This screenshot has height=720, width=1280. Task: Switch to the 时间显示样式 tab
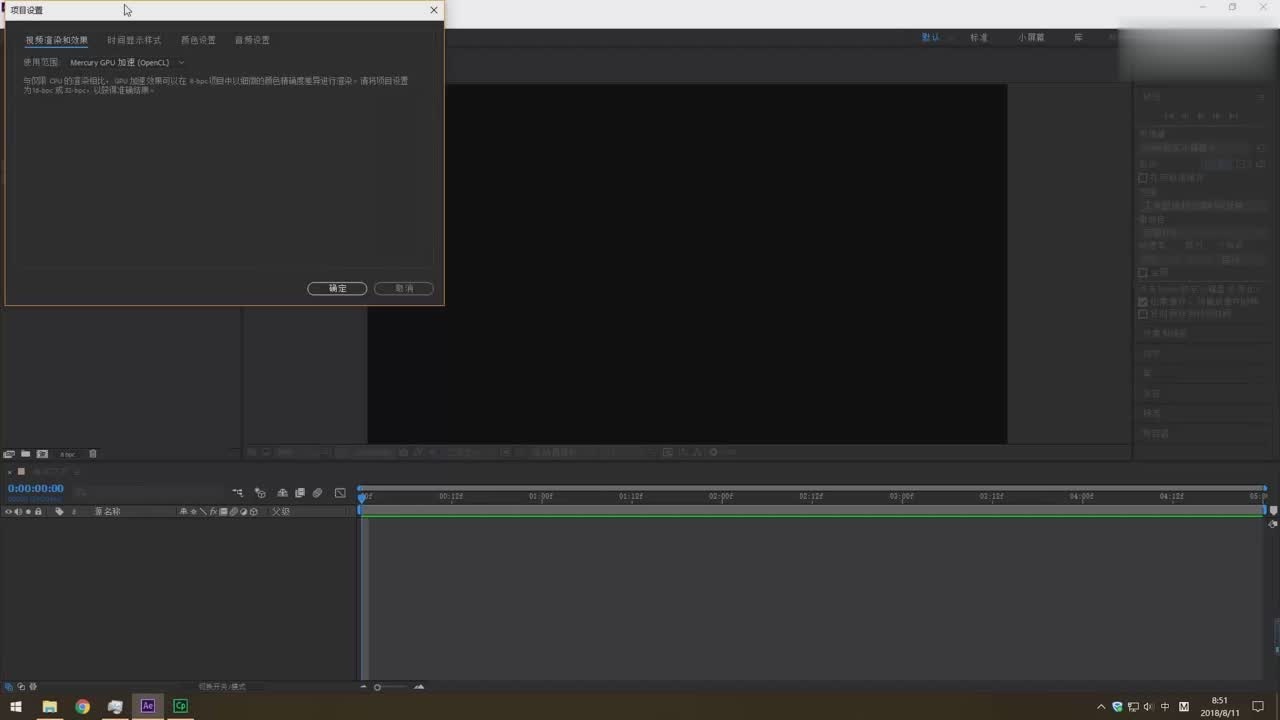point(134,40)
